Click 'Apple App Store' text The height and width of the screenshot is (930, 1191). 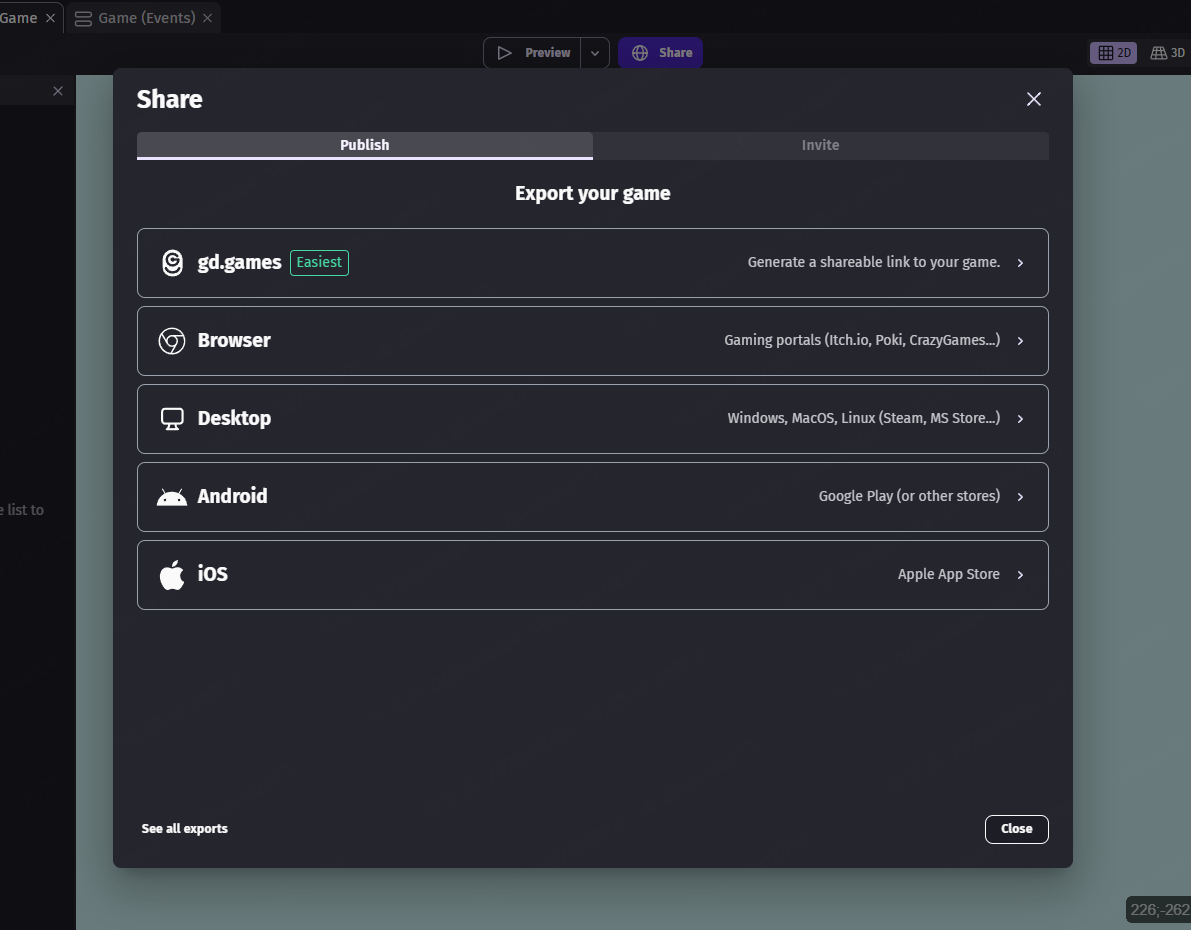click(949, 575)
